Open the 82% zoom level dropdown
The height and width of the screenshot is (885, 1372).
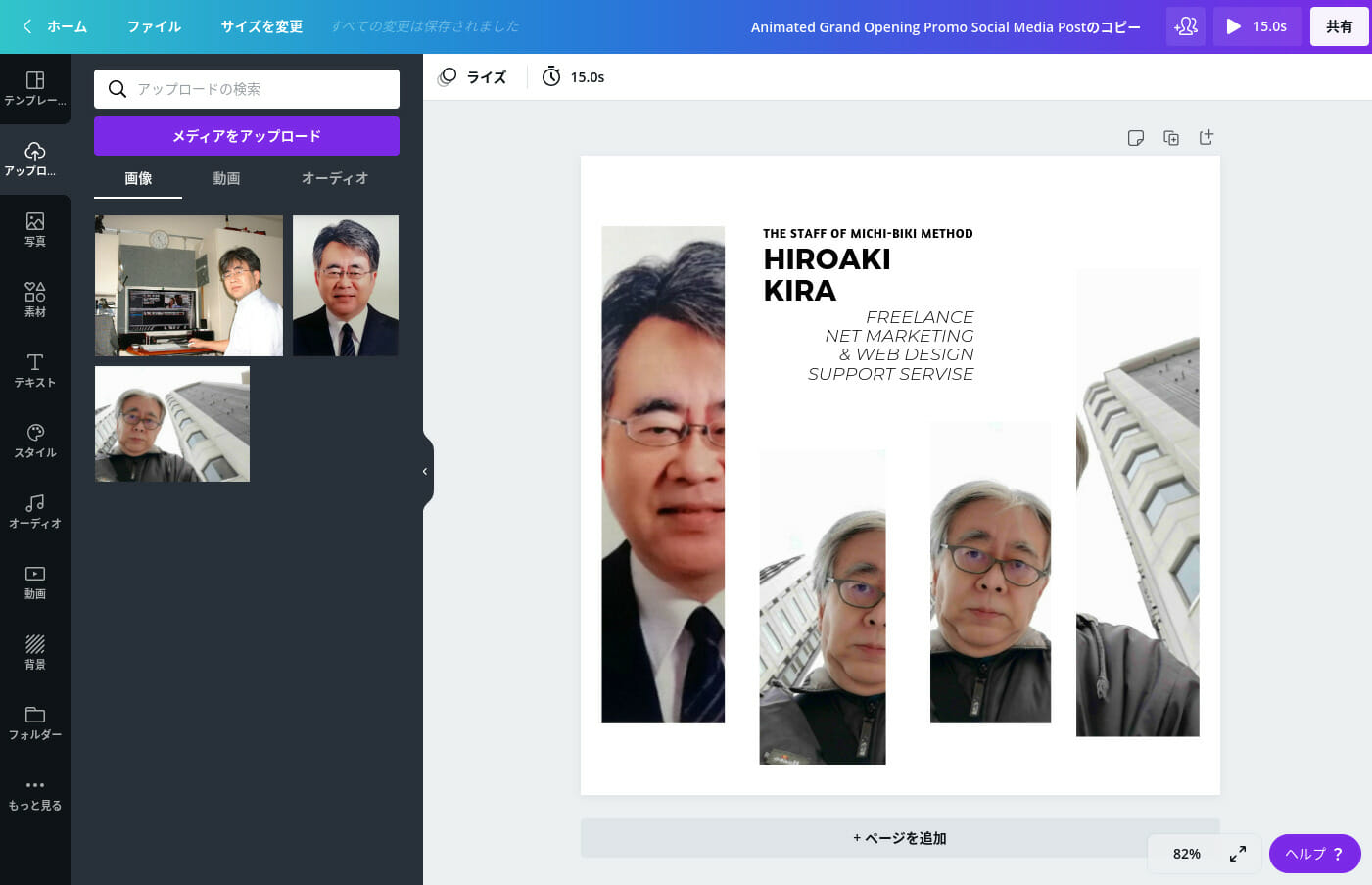pyautogui.click(x=1187, y=854)
